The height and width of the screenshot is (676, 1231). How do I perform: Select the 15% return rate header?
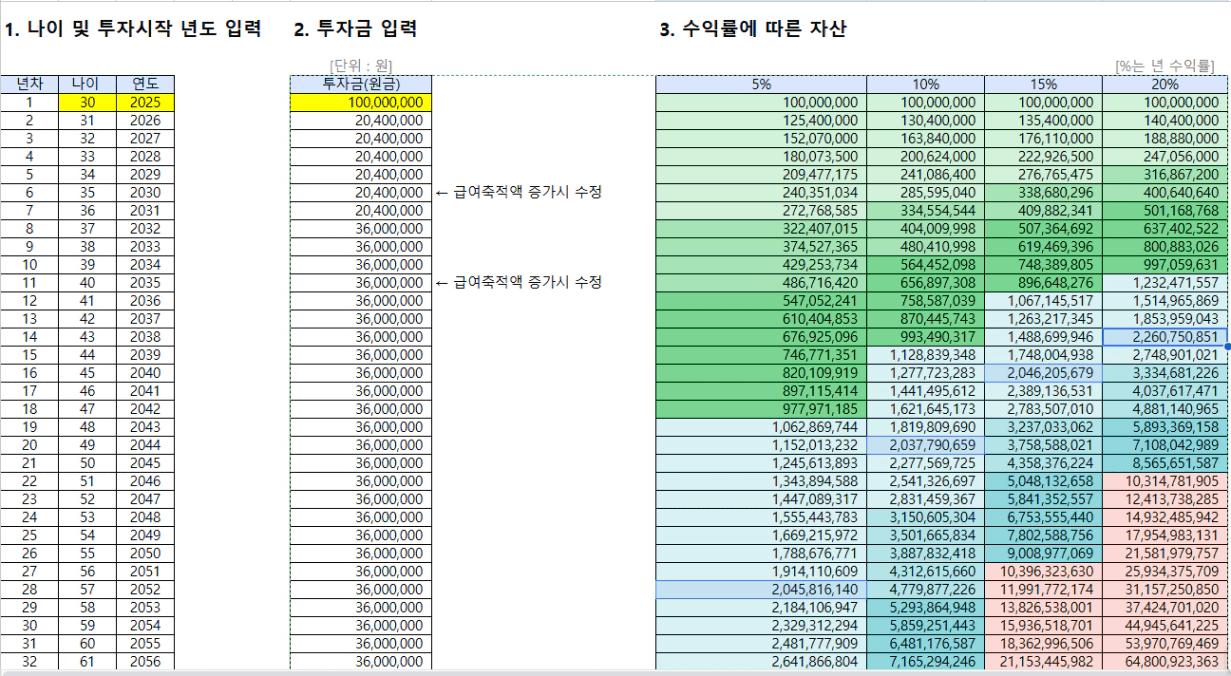point(1043,84)
